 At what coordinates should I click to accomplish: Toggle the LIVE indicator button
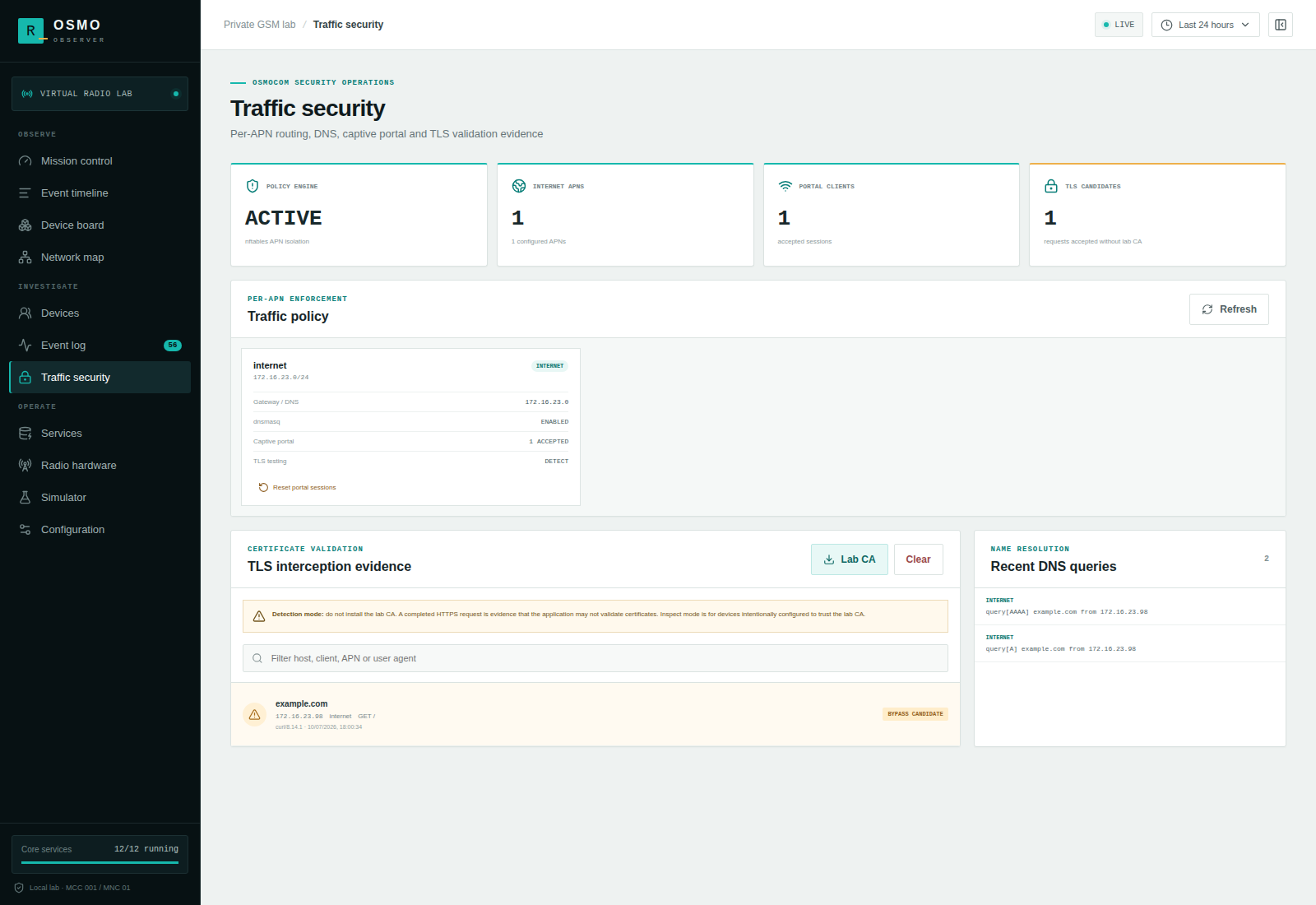click(x=1119, y=25)
